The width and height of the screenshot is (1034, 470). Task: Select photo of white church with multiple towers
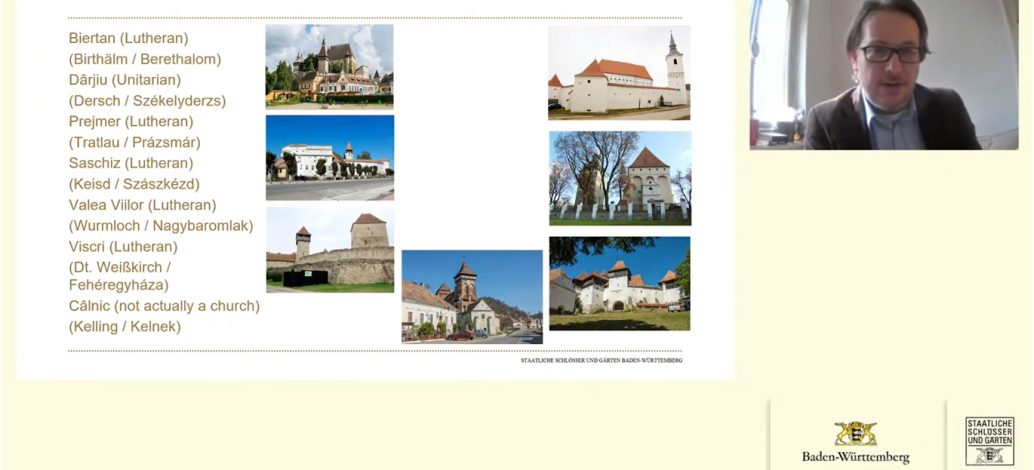pyautogui.click(x=619, y=283)
